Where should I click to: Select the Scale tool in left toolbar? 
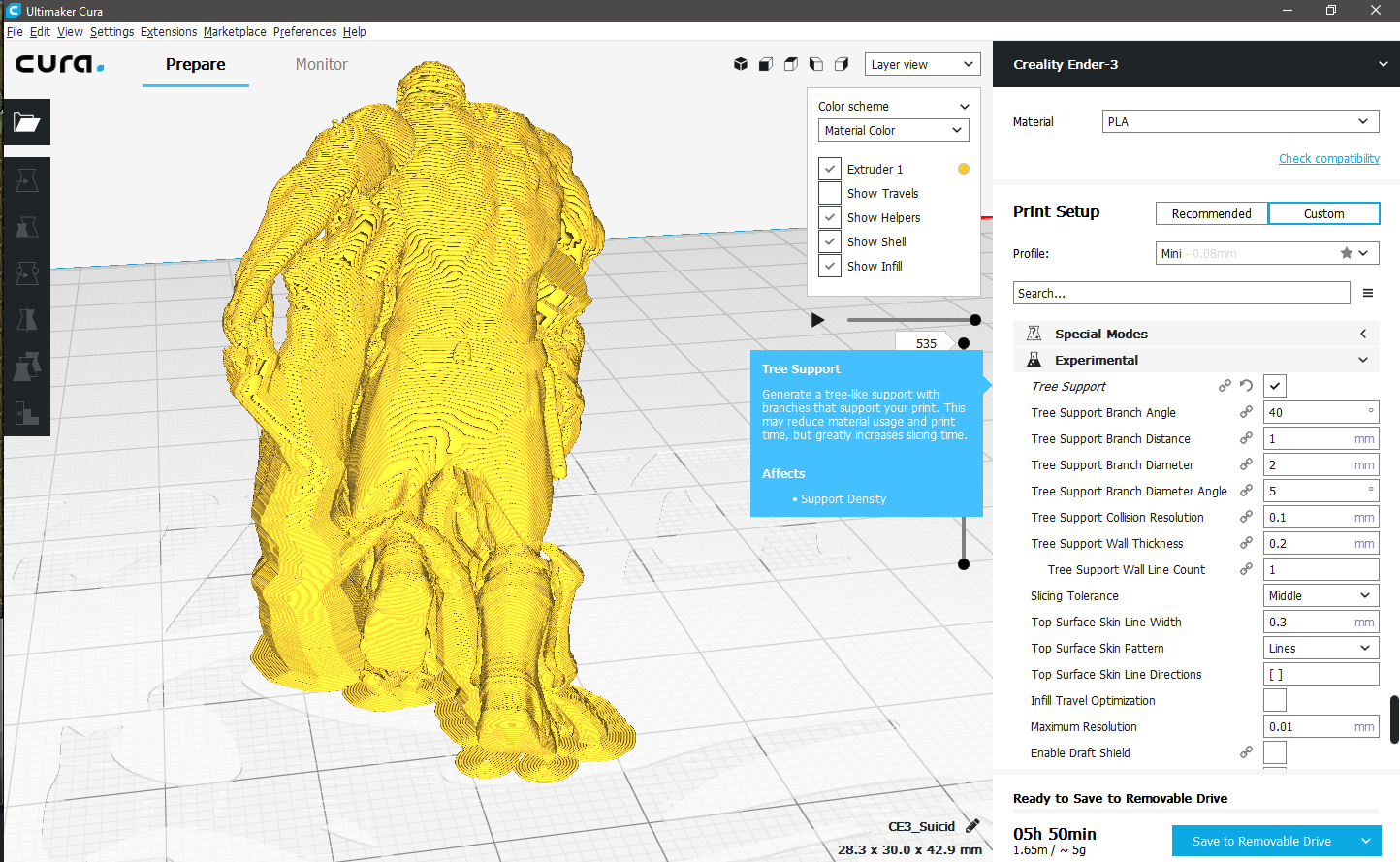tap(26, 227)
